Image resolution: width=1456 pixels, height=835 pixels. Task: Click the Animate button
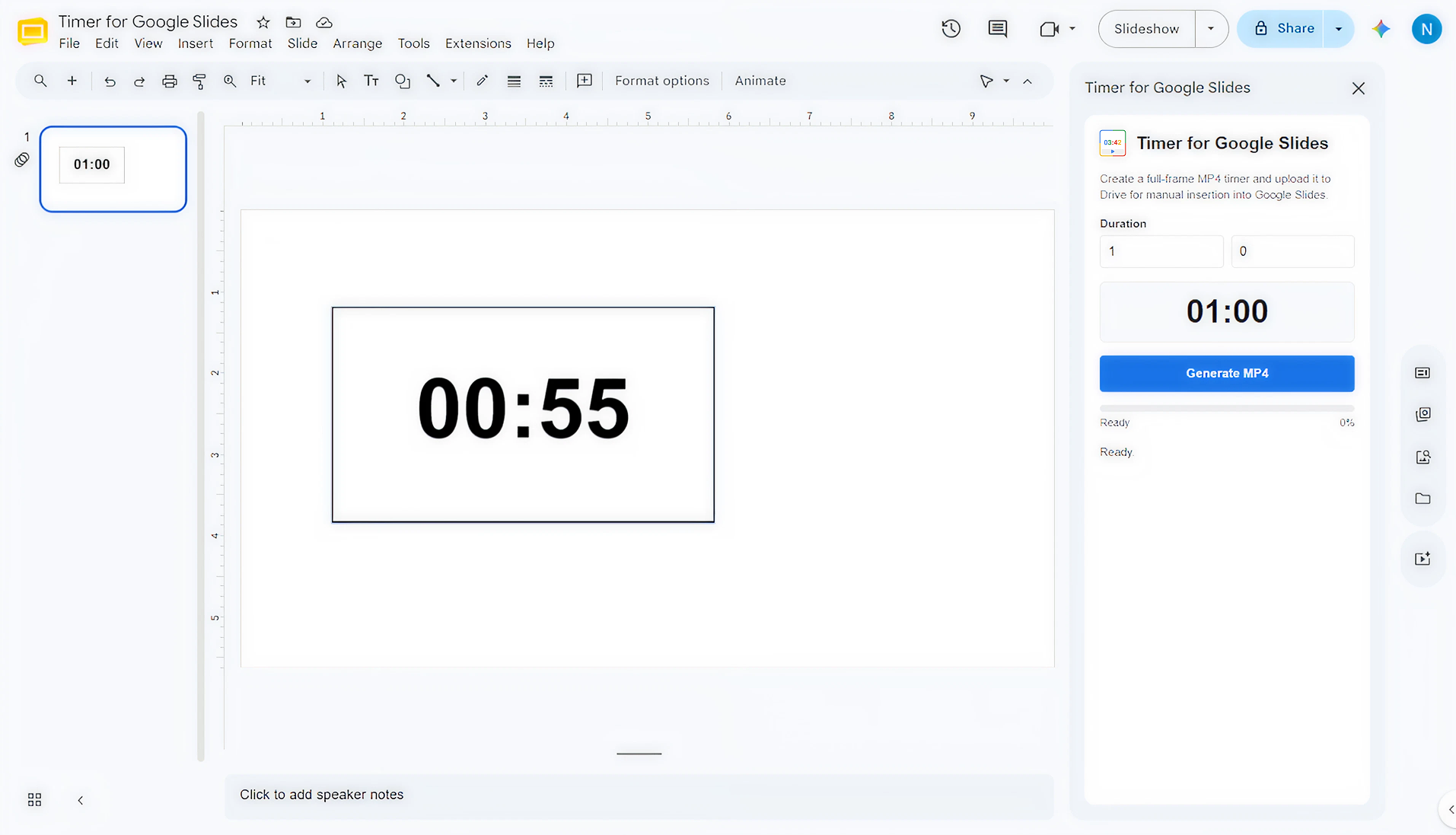pos(760,81)
